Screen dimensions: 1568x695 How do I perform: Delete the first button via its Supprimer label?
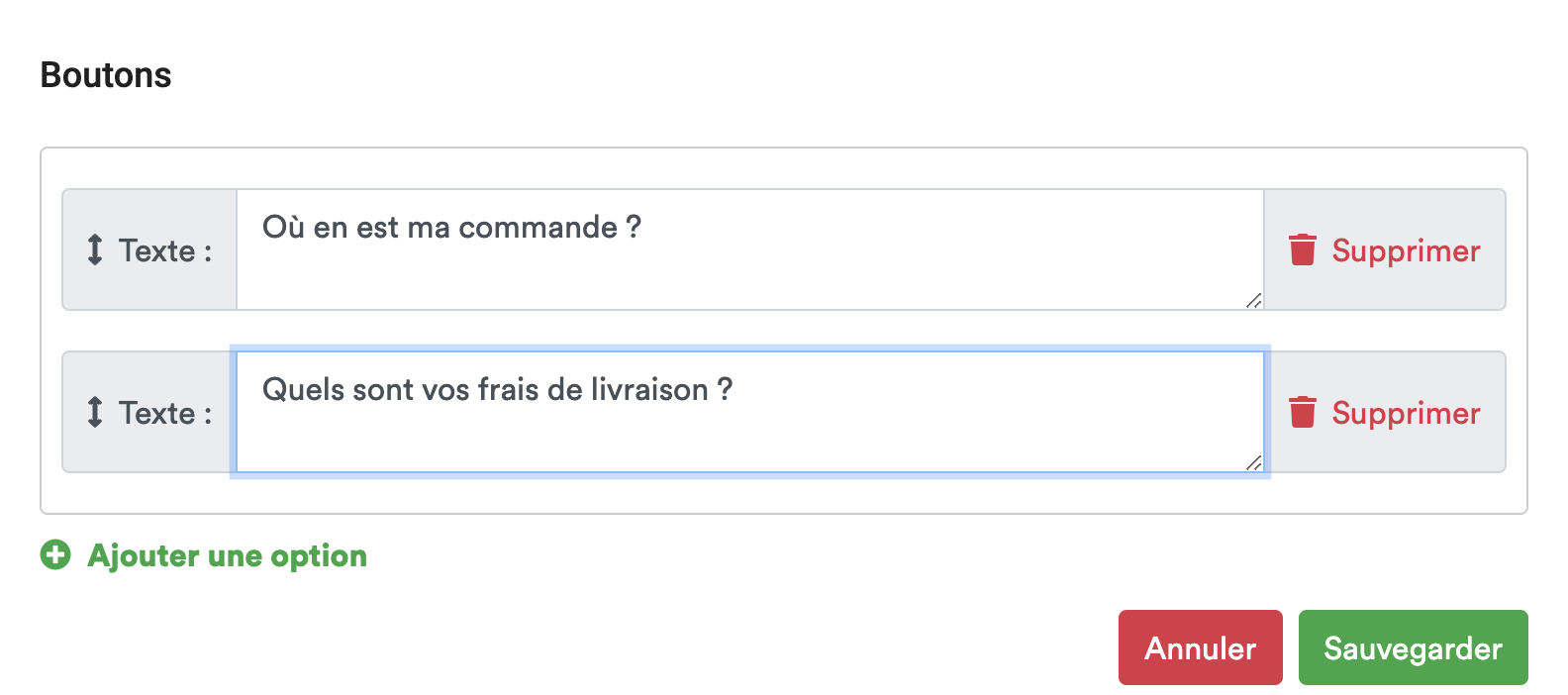pos(1406,250)
